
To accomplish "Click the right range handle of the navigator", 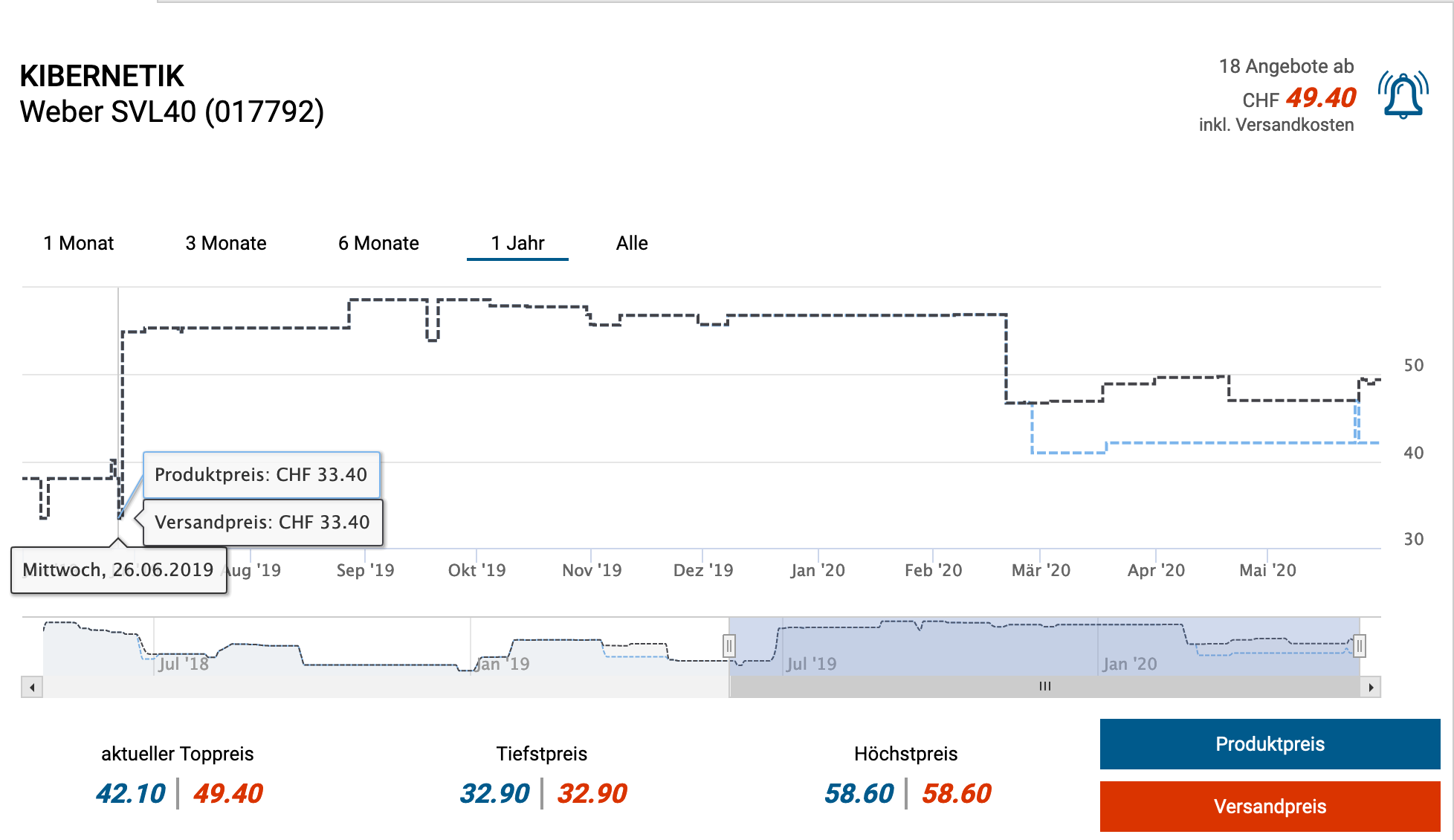I will 1359,645.
